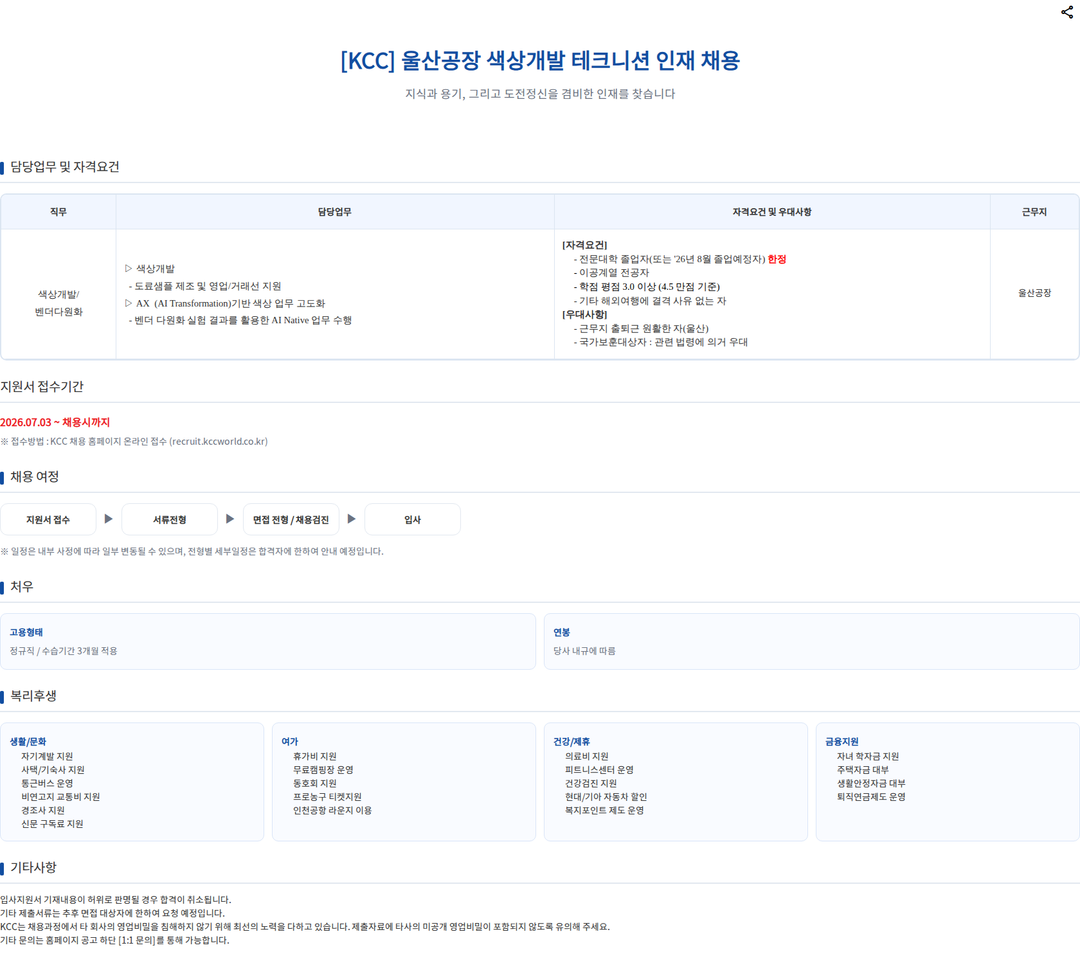Click the '직무' table header
The height and width of the screenshot is (966, 1080).
(59, 212)
